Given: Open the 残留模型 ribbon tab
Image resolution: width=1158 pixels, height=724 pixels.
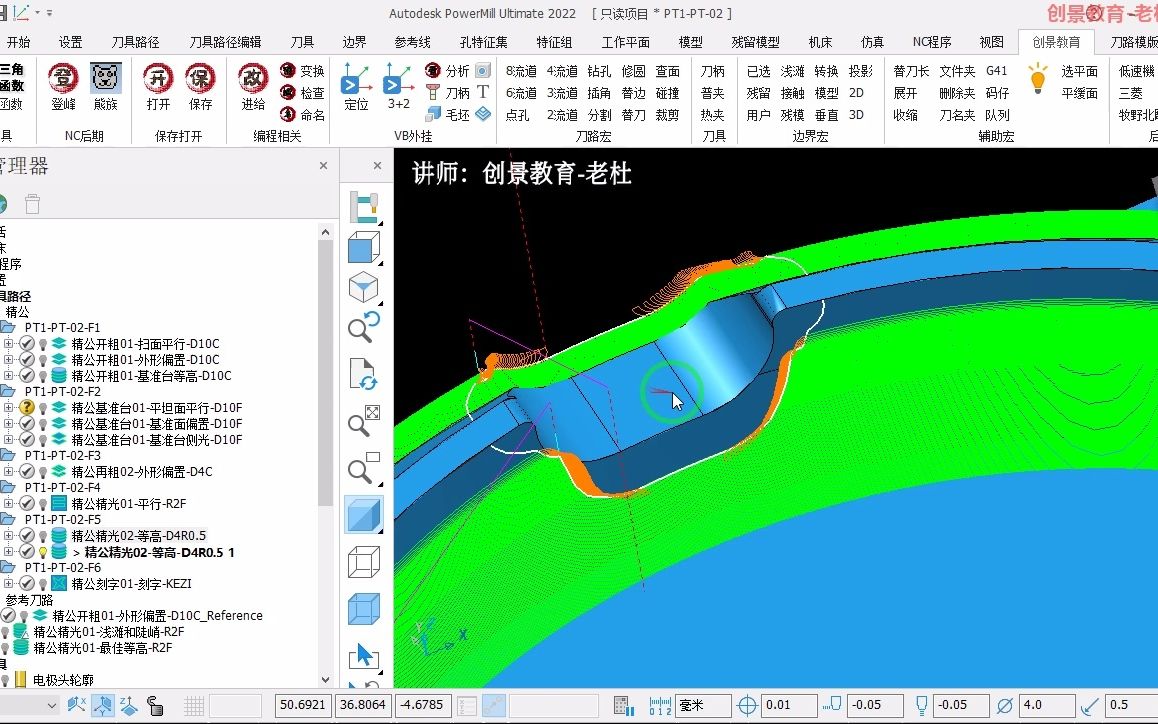Looking at the screenshot, I should (x=755, y=42).
